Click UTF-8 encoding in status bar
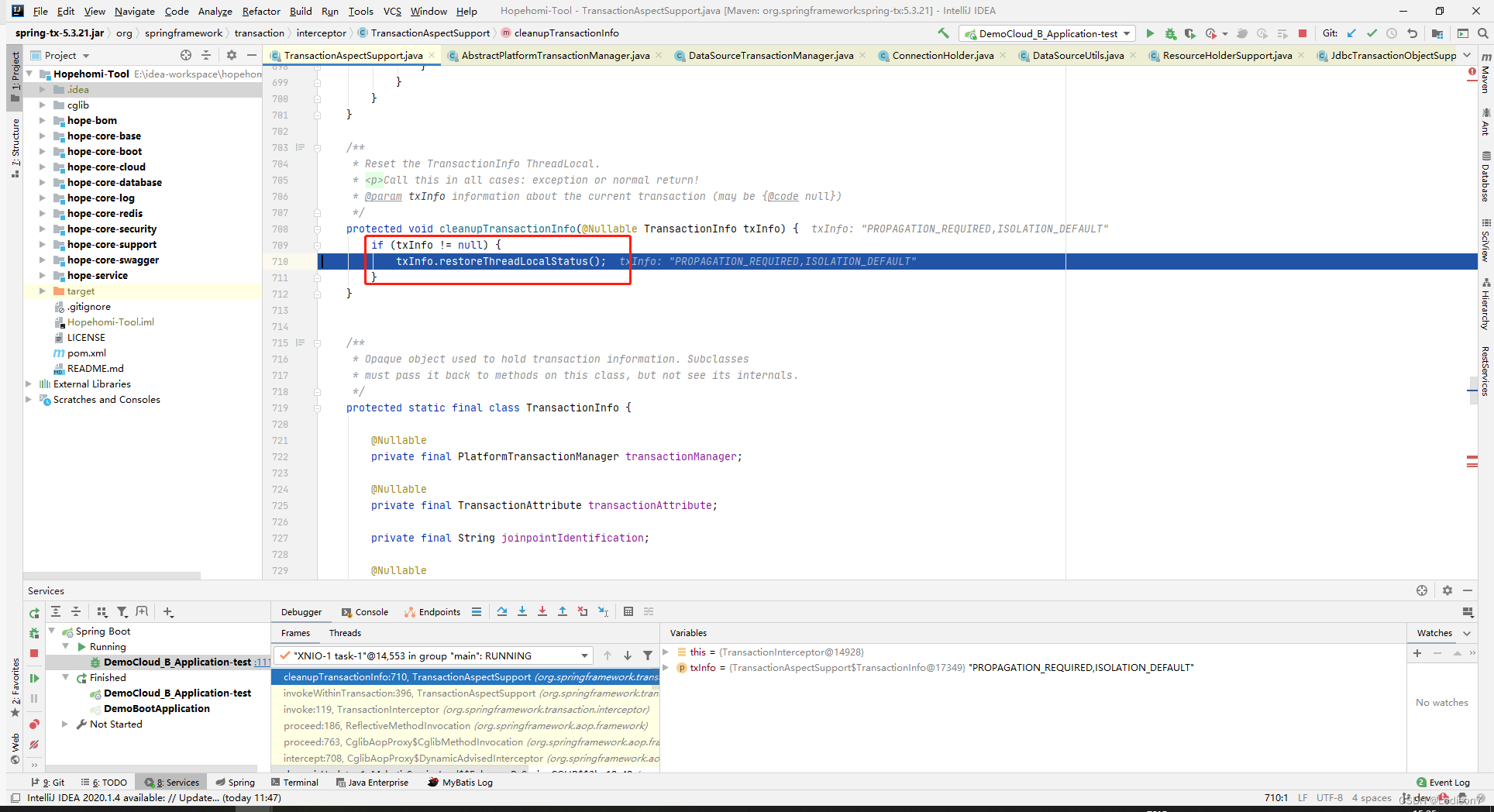Image resolution: width=1494 pixels, height=812 pixels. coord(1330,798)
